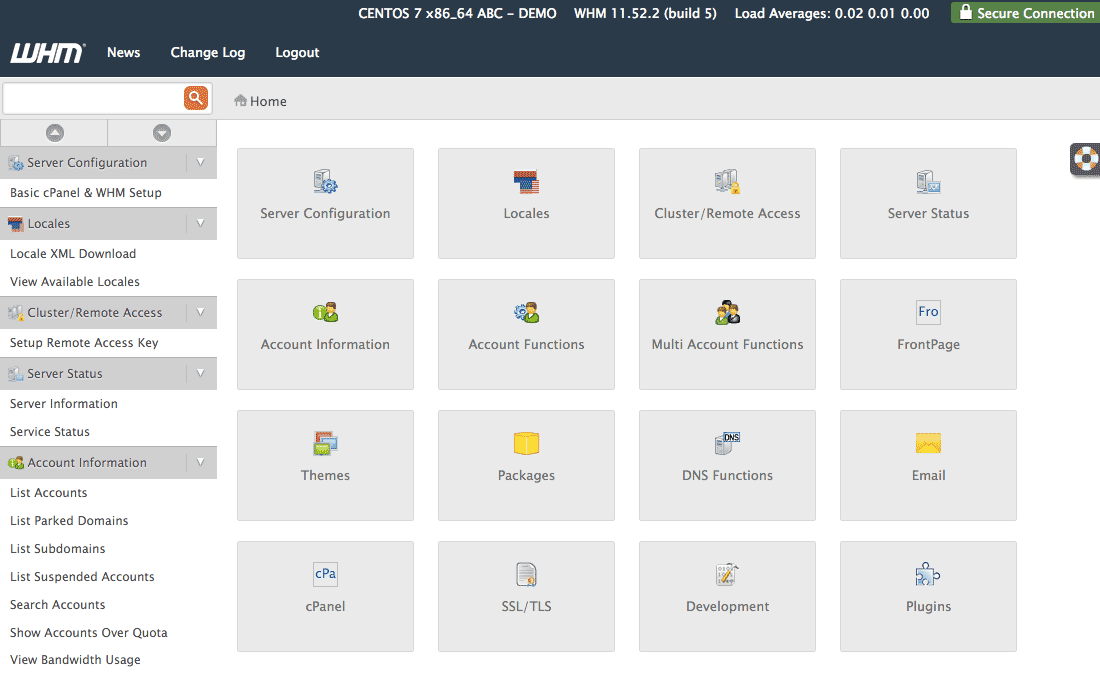Click sidebar Locales header flag icon
This screenshot has height=674, width=1100.
click(15, 224)
